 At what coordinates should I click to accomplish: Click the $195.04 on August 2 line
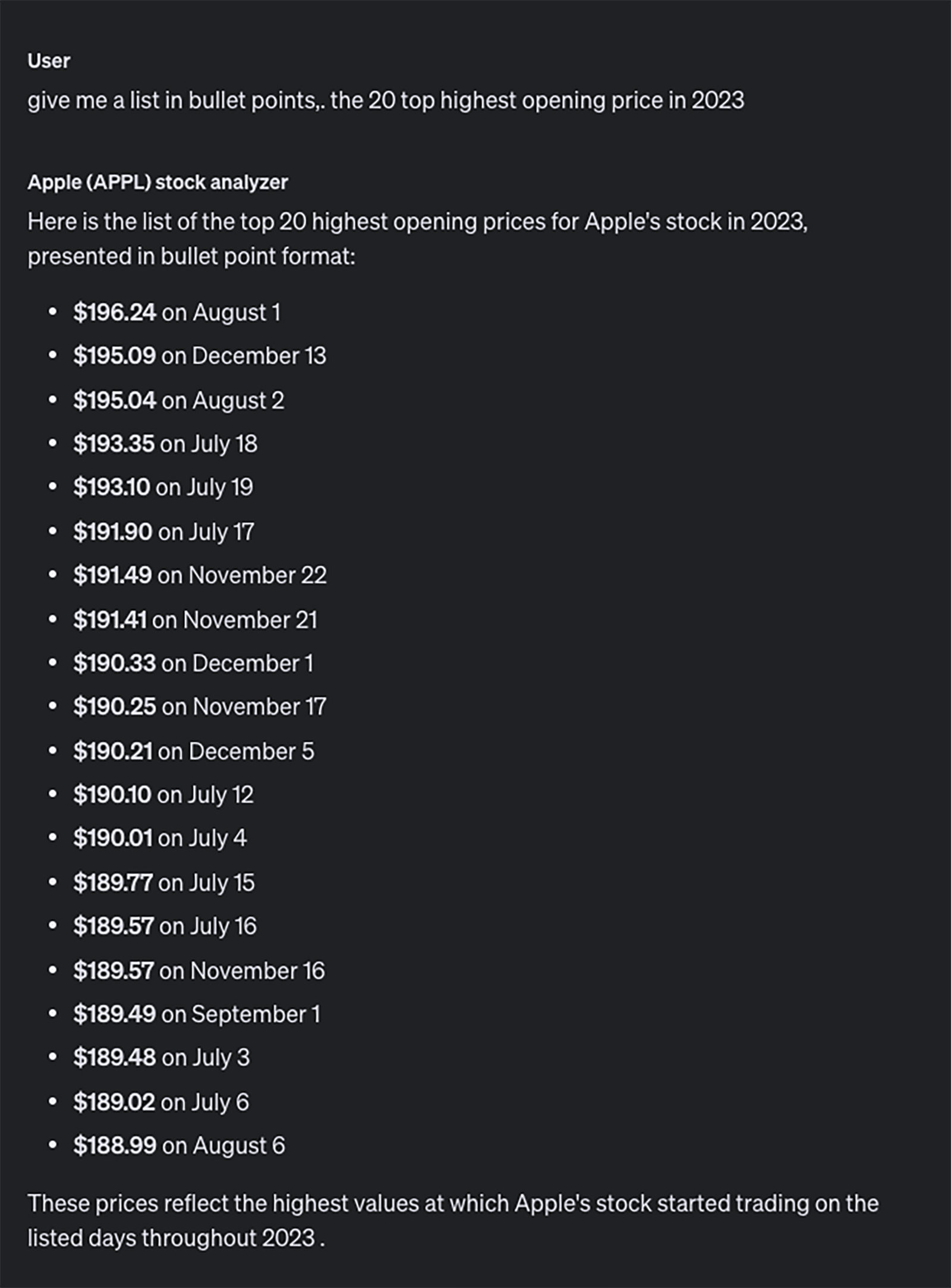(x=178, y=400)
